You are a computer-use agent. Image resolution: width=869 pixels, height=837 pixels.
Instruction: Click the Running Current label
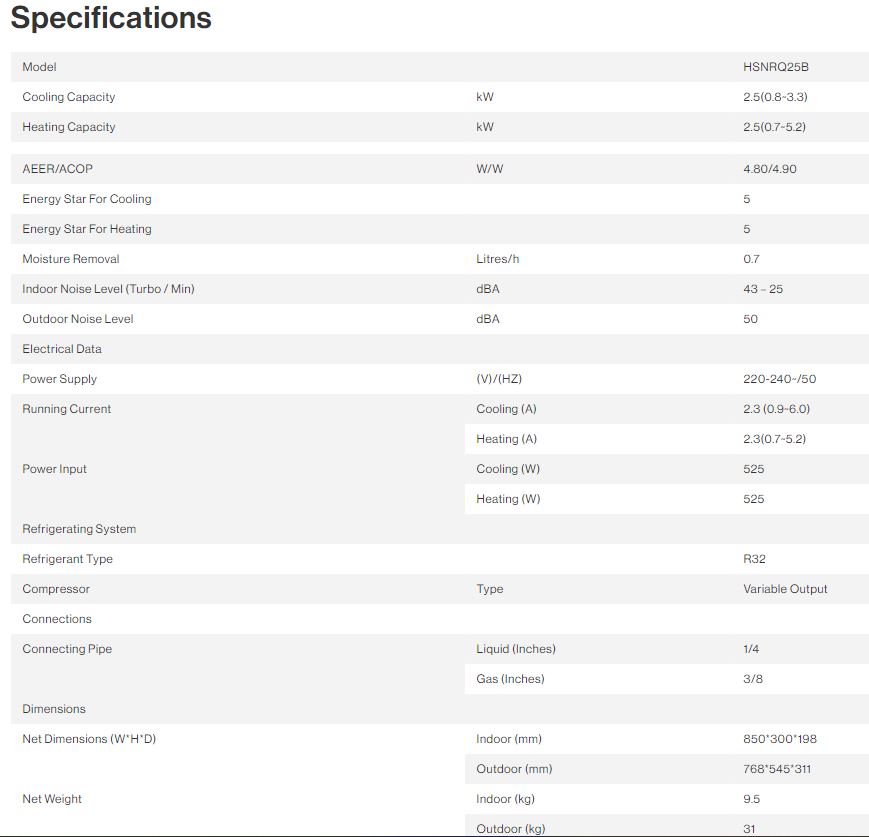tap(67, 409)
